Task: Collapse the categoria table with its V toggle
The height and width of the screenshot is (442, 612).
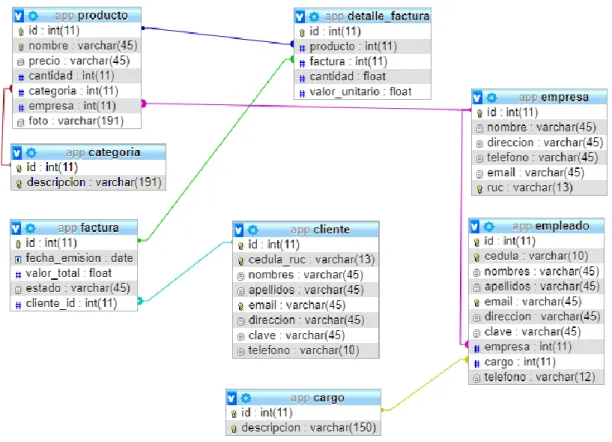Action: (x=17, y=153)
